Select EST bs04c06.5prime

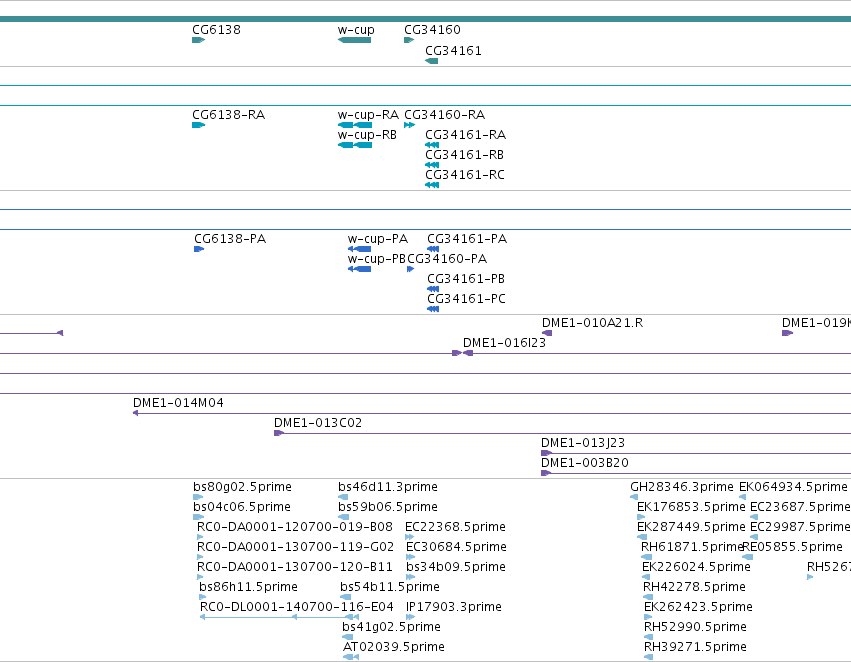click(x=242, y=507)
